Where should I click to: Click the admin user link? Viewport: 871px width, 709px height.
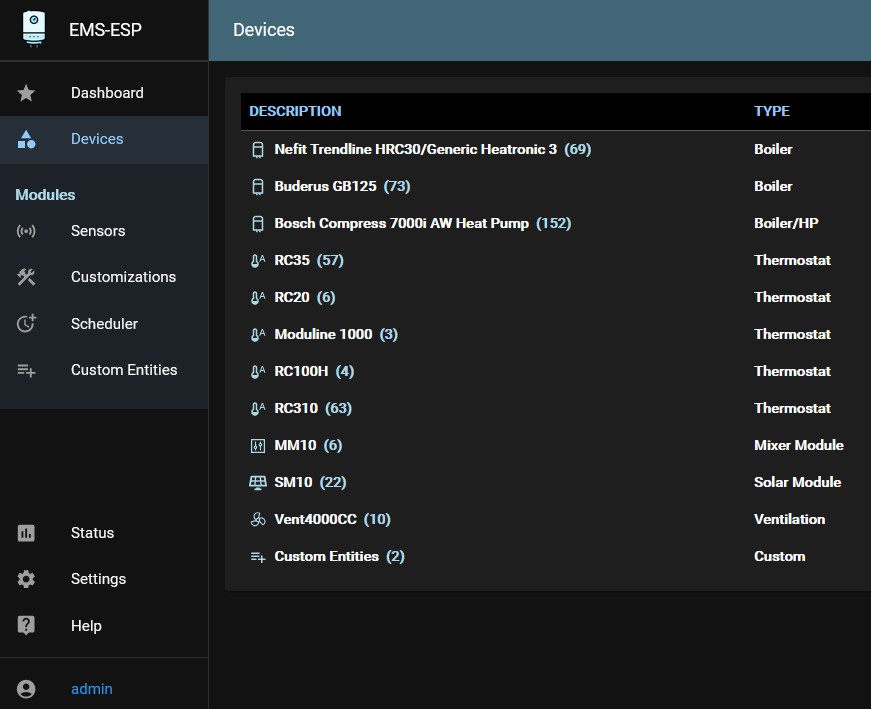pyautogui.click(x=92, y=689)
